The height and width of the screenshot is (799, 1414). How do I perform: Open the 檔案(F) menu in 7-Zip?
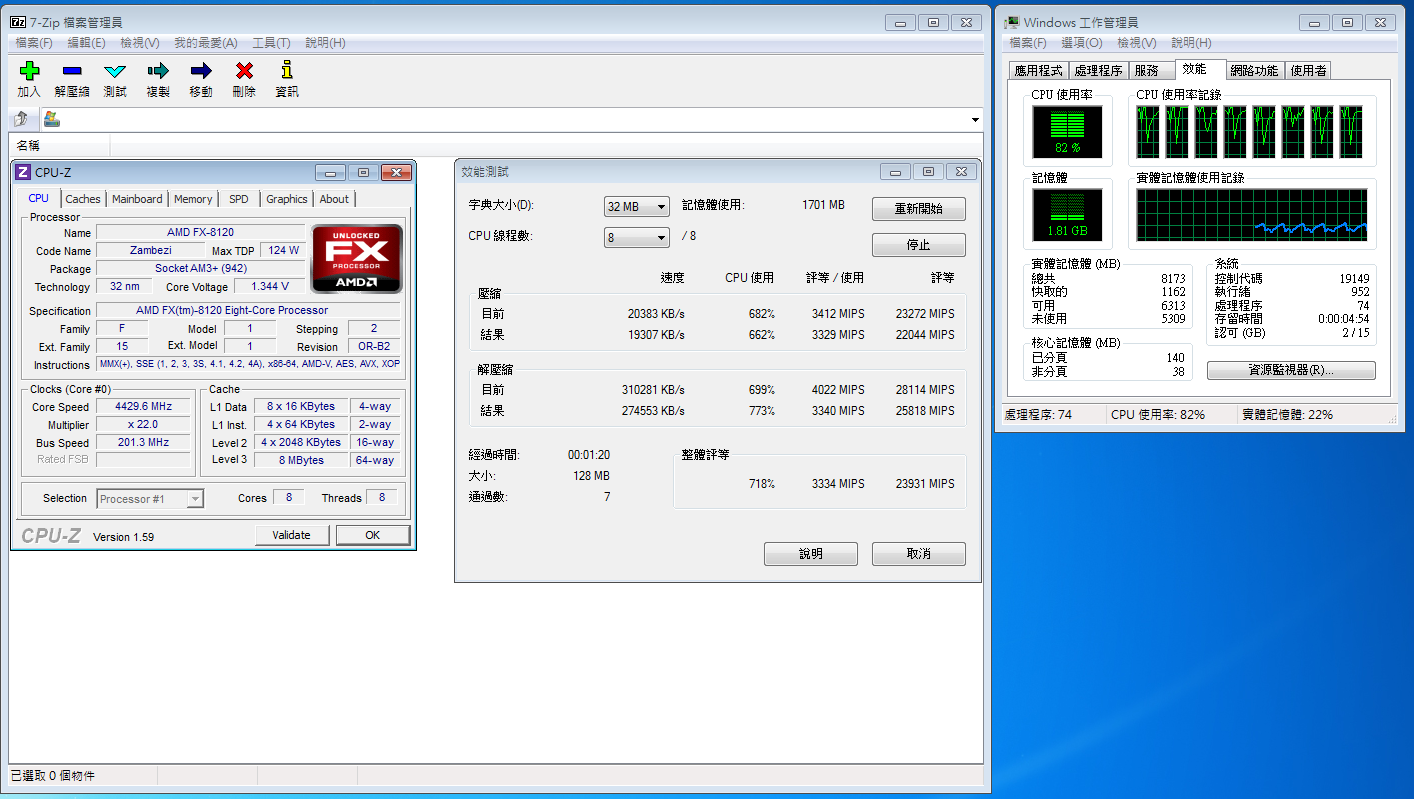pyautogui.click(x=34, y=43)
